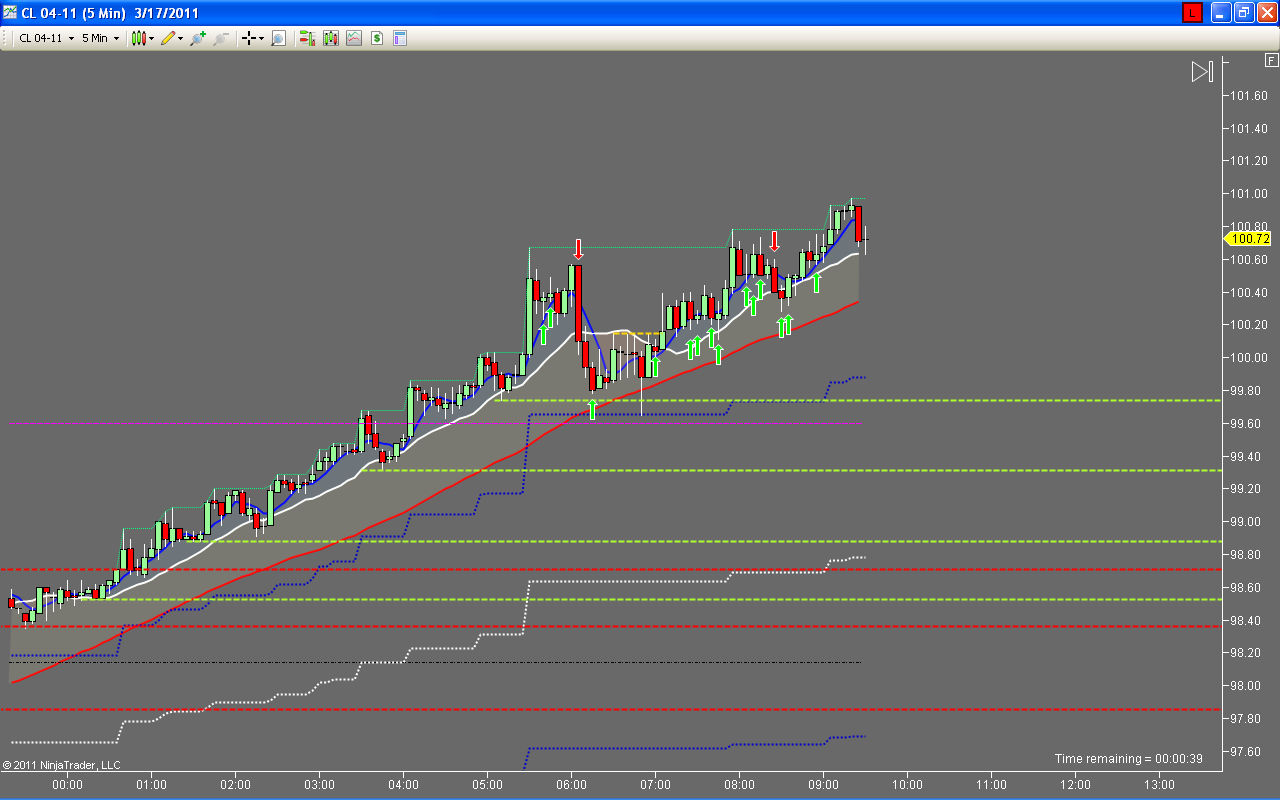Viewport: 1280px width, 800px height.
Task: Open the chart style candlestick menu
Action: (x=142, y=38)
